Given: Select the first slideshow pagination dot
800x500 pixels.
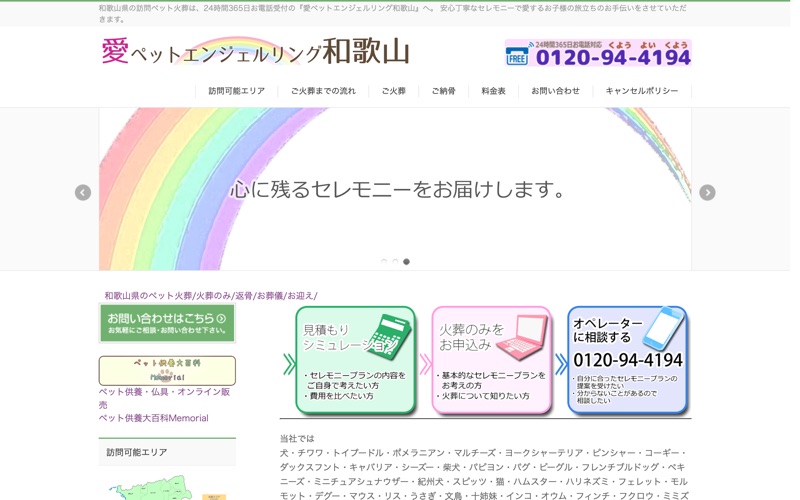Looking at the screenshot, I should 384,262.
